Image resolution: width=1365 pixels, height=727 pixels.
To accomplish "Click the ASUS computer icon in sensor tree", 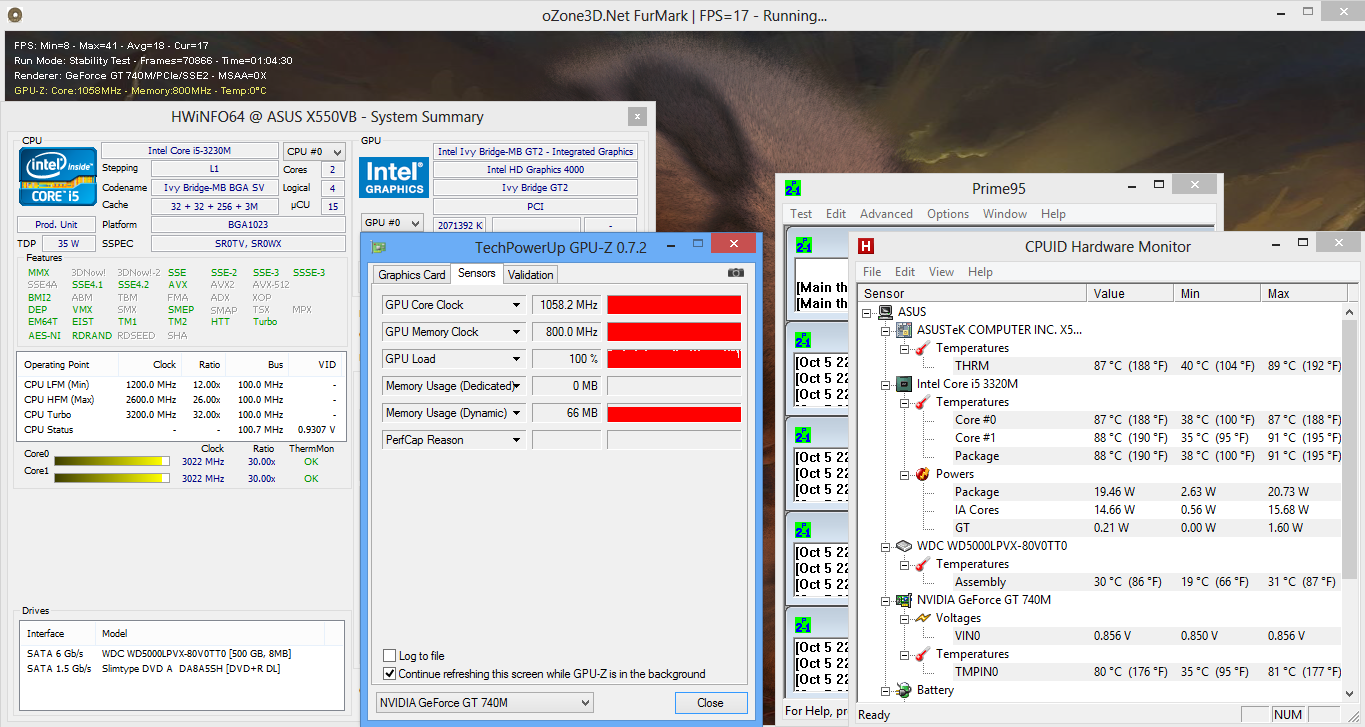I will (x=886, y=312).
